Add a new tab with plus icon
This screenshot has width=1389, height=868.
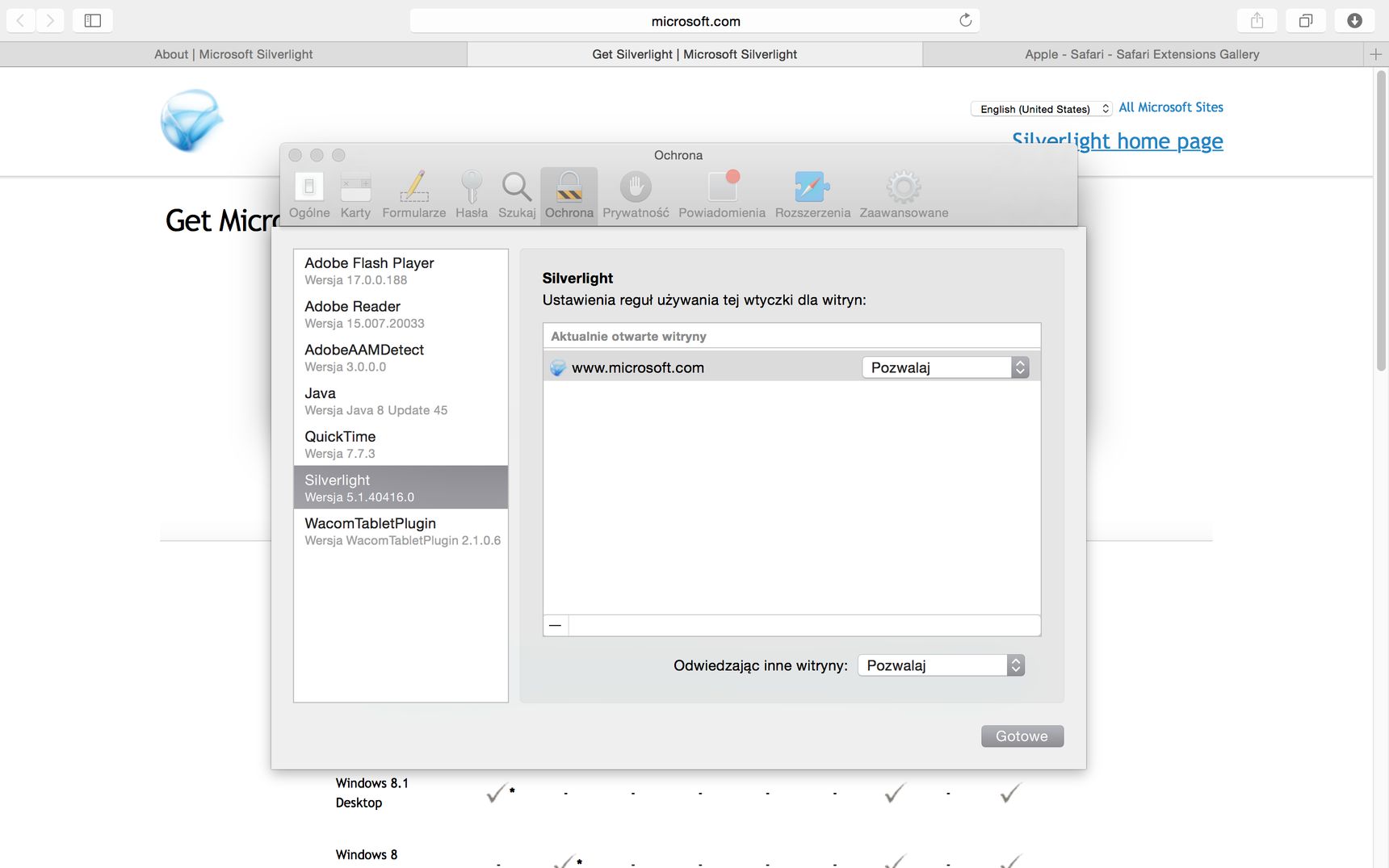[1376, 54]
